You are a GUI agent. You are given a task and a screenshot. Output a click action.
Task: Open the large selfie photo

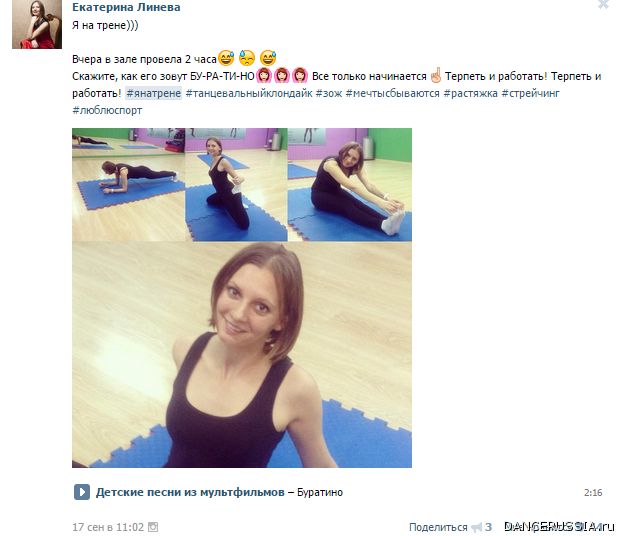[242, 355]
